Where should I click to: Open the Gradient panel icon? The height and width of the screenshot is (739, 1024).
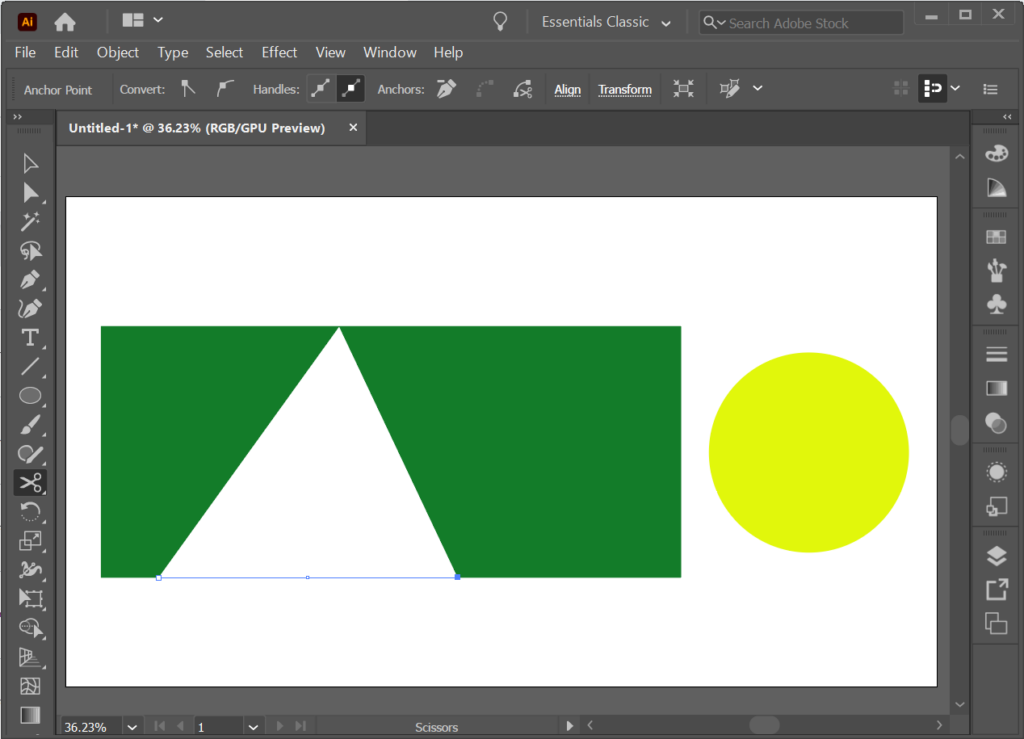tap(995, 387)
